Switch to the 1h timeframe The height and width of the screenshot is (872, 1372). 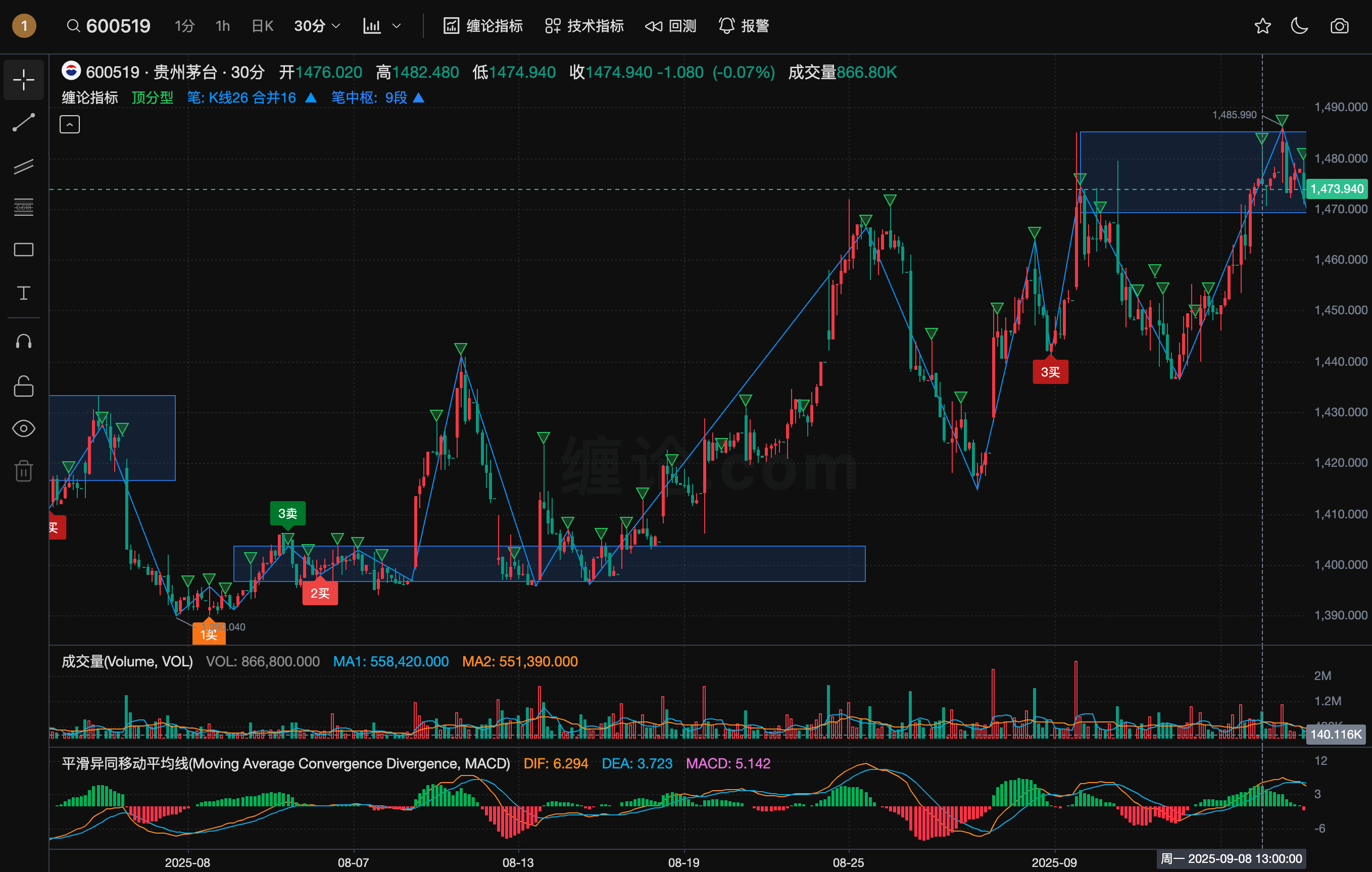pyautogui.click(x=223, y=26)
